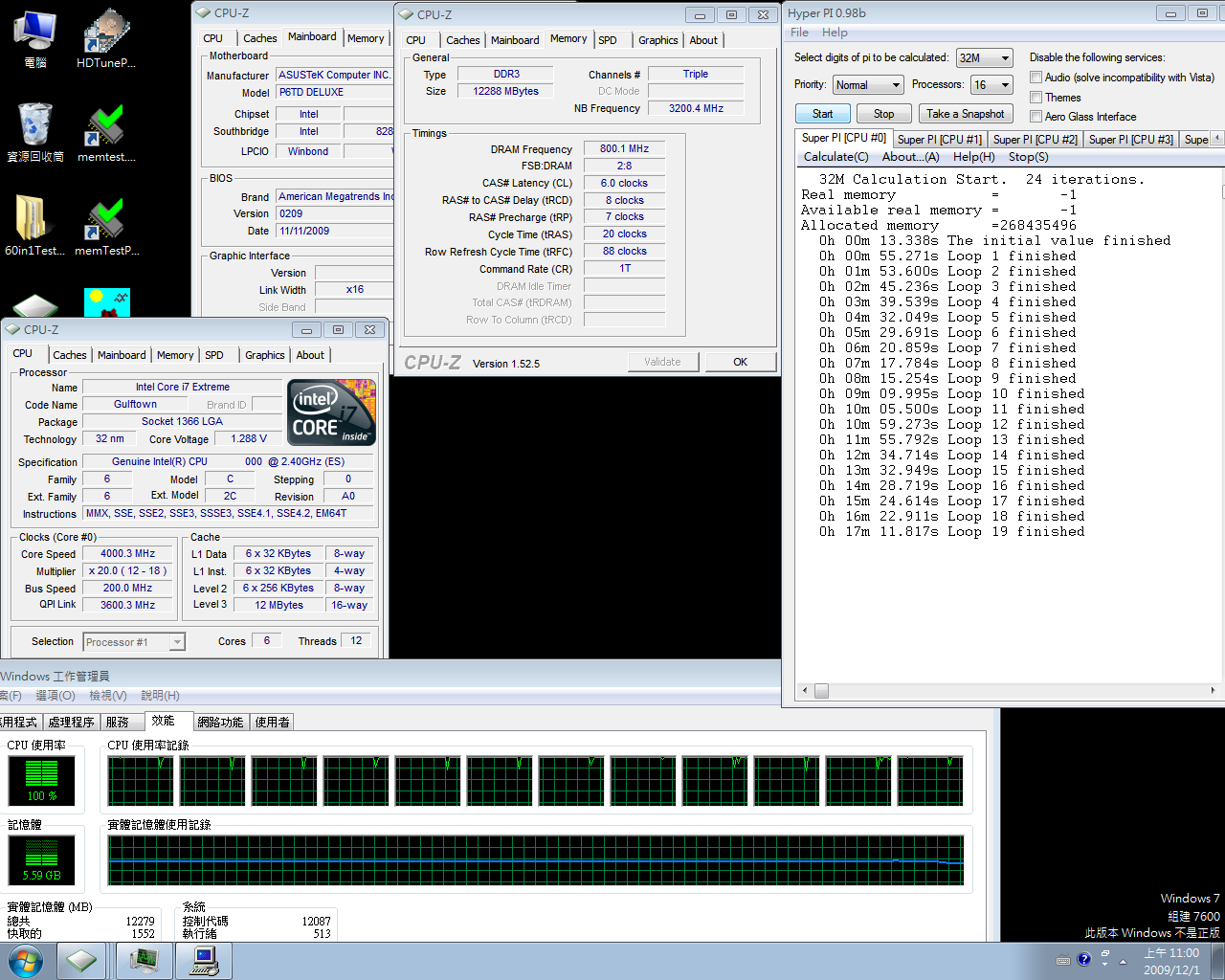Click NB Frequency value 3200.4 MHz

tap(696, 108)
